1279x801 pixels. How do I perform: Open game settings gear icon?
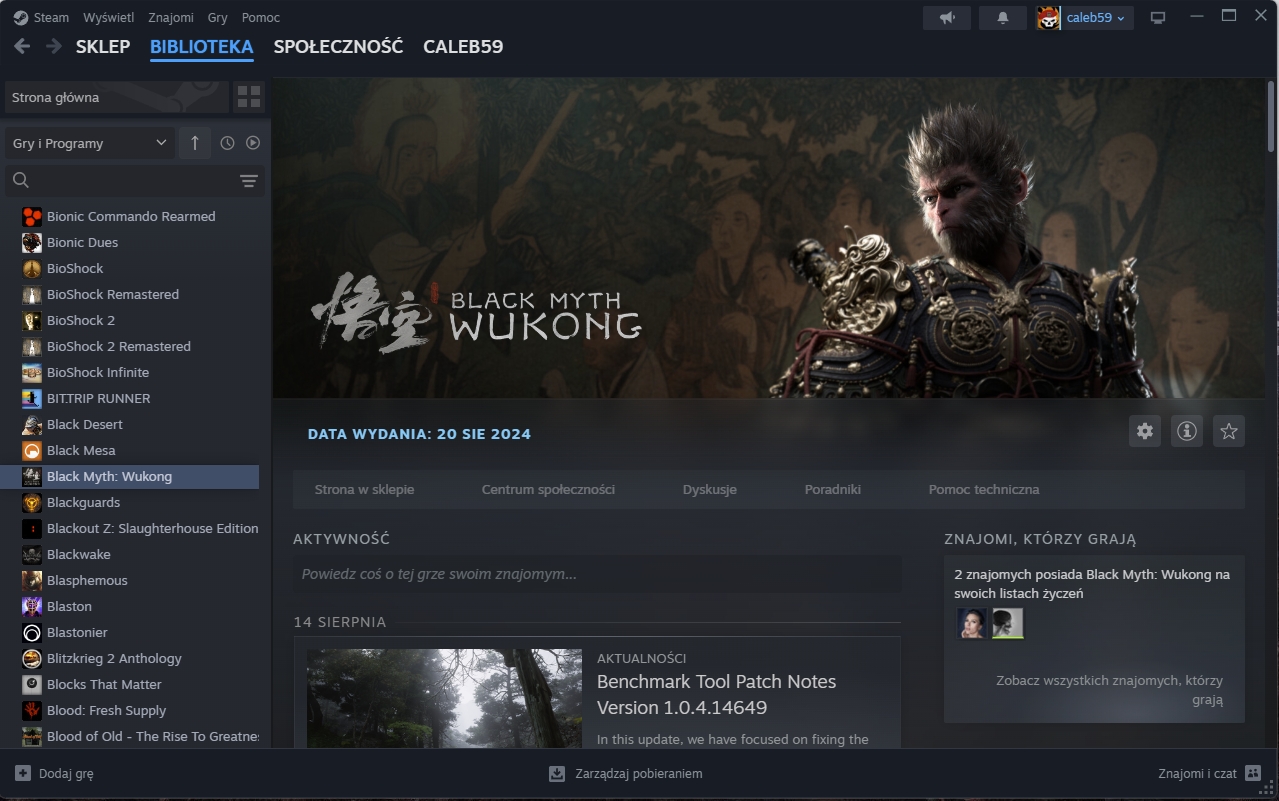(1145, 431)
